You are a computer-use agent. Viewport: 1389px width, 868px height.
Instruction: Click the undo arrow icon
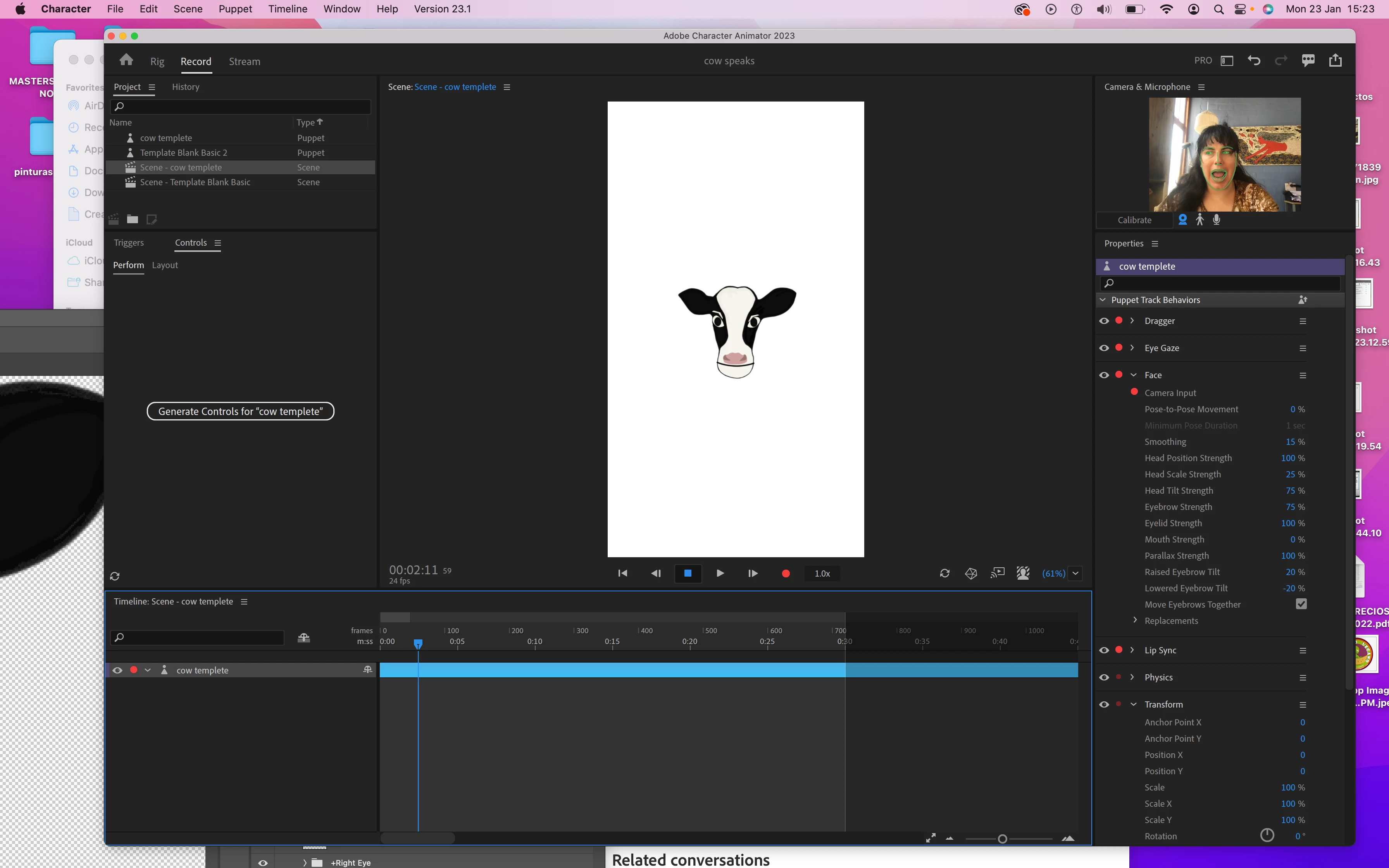(1254, 60)
